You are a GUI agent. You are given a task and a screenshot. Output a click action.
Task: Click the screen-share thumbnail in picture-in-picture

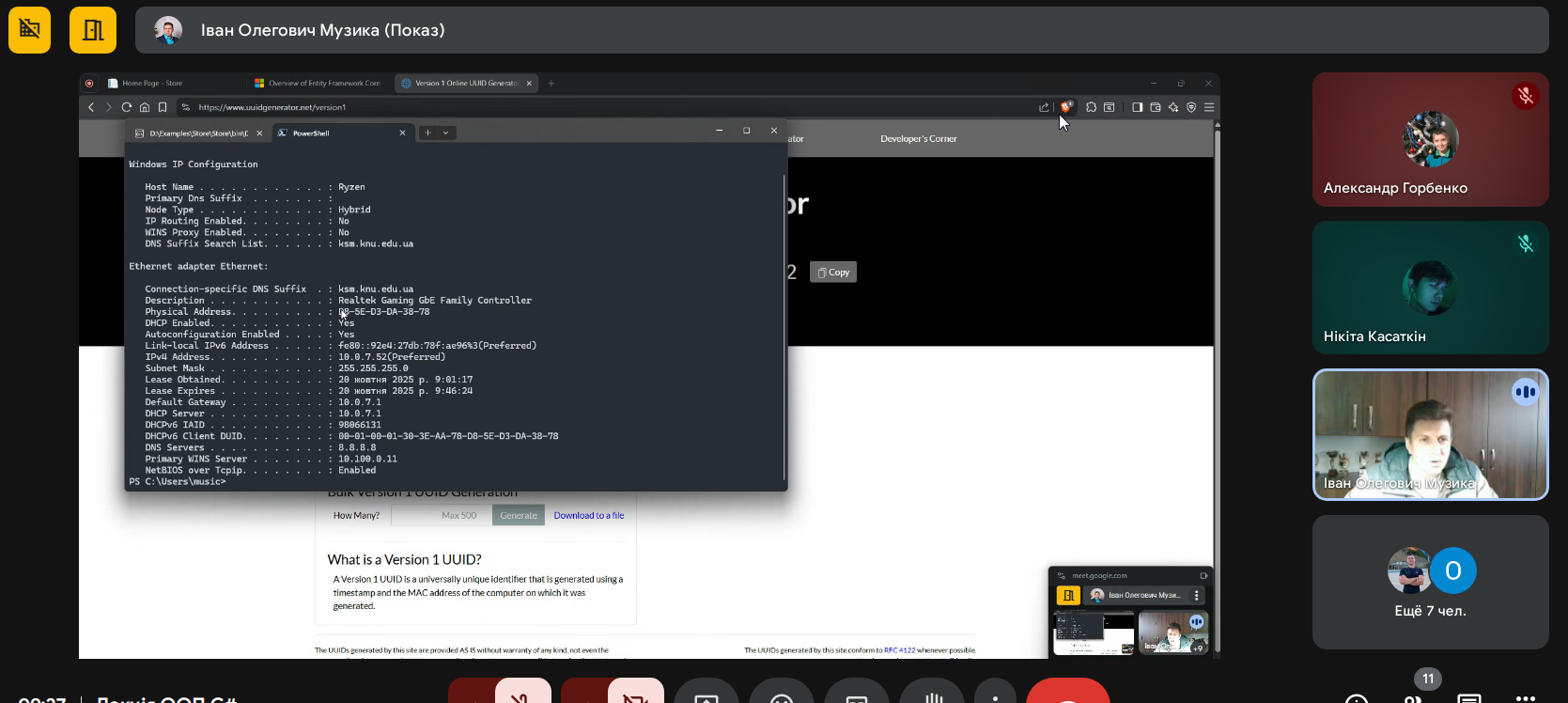click(1094, 633)
